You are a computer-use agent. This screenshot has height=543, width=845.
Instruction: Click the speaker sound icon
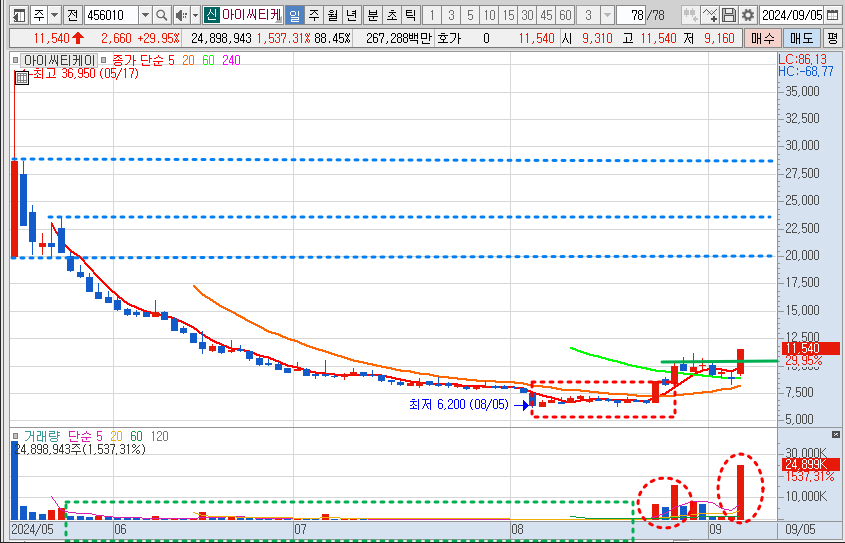point(181,15)
